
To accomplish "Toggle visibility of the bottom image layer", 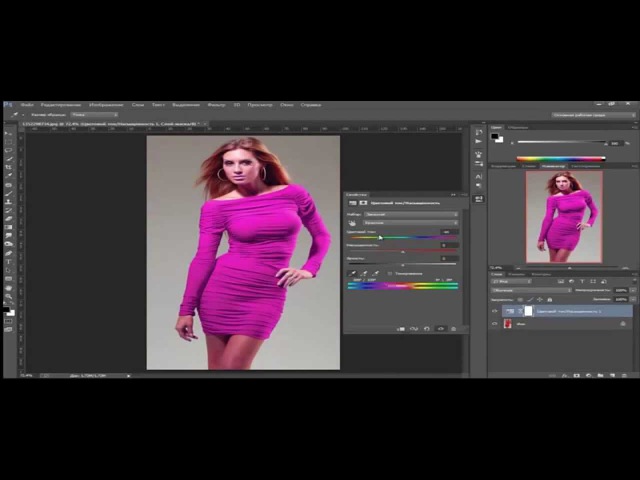I will click(495, 324).
